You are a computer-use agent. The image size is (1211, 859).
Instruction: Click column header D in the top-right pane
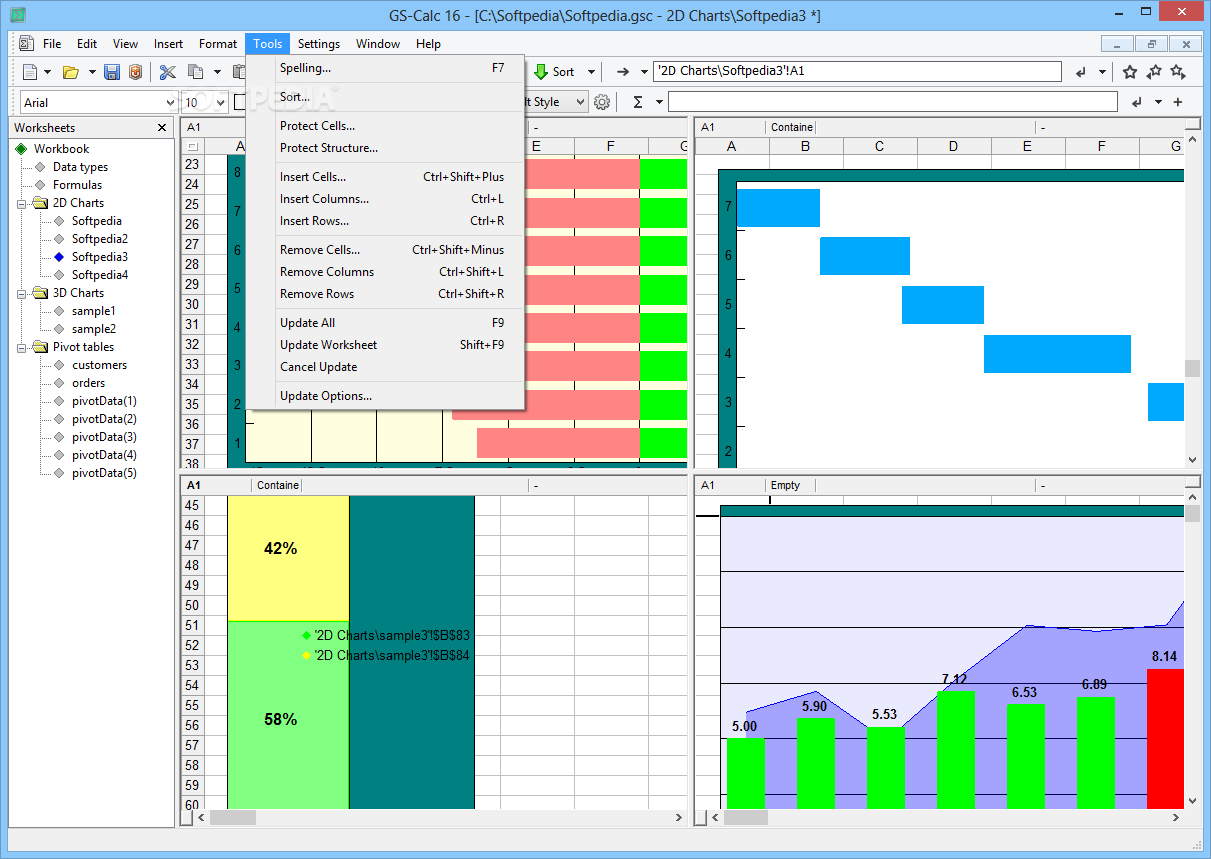pyautogui.click(x=953, y=147)
